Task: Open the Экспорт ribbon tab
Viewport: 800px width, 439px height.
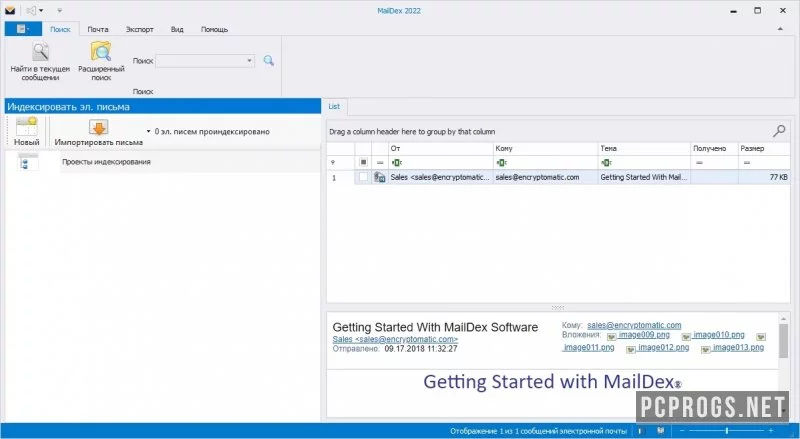Action: coord(139,29)
